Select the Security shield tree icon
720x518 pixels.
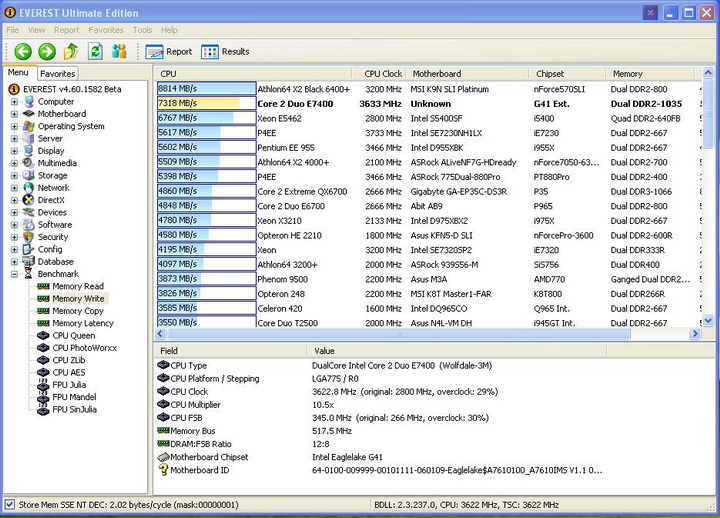click(29, 237)
